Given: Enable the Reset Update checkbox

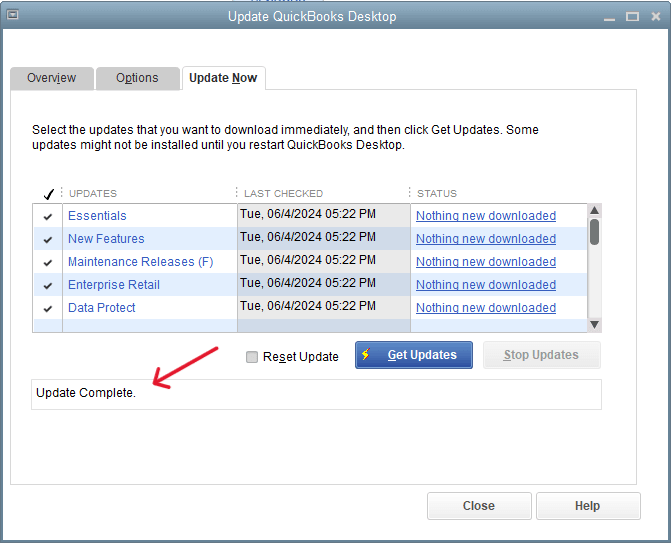Looking at the screenshot, I should (252, 357).
